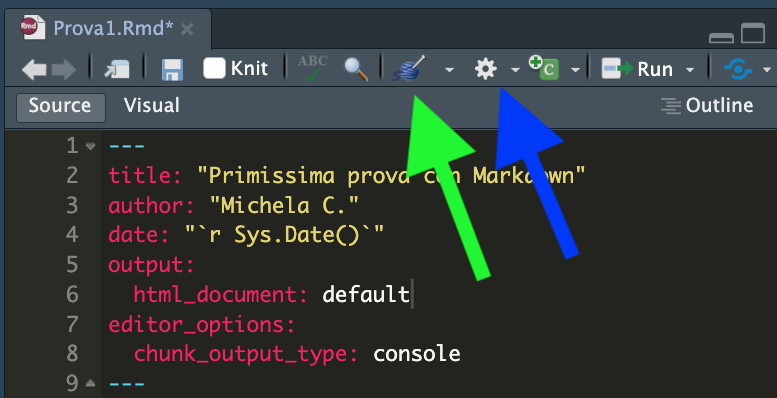777x398 pixels.
Task: Click line number 6 in gutter
Action: coord(72,294)
